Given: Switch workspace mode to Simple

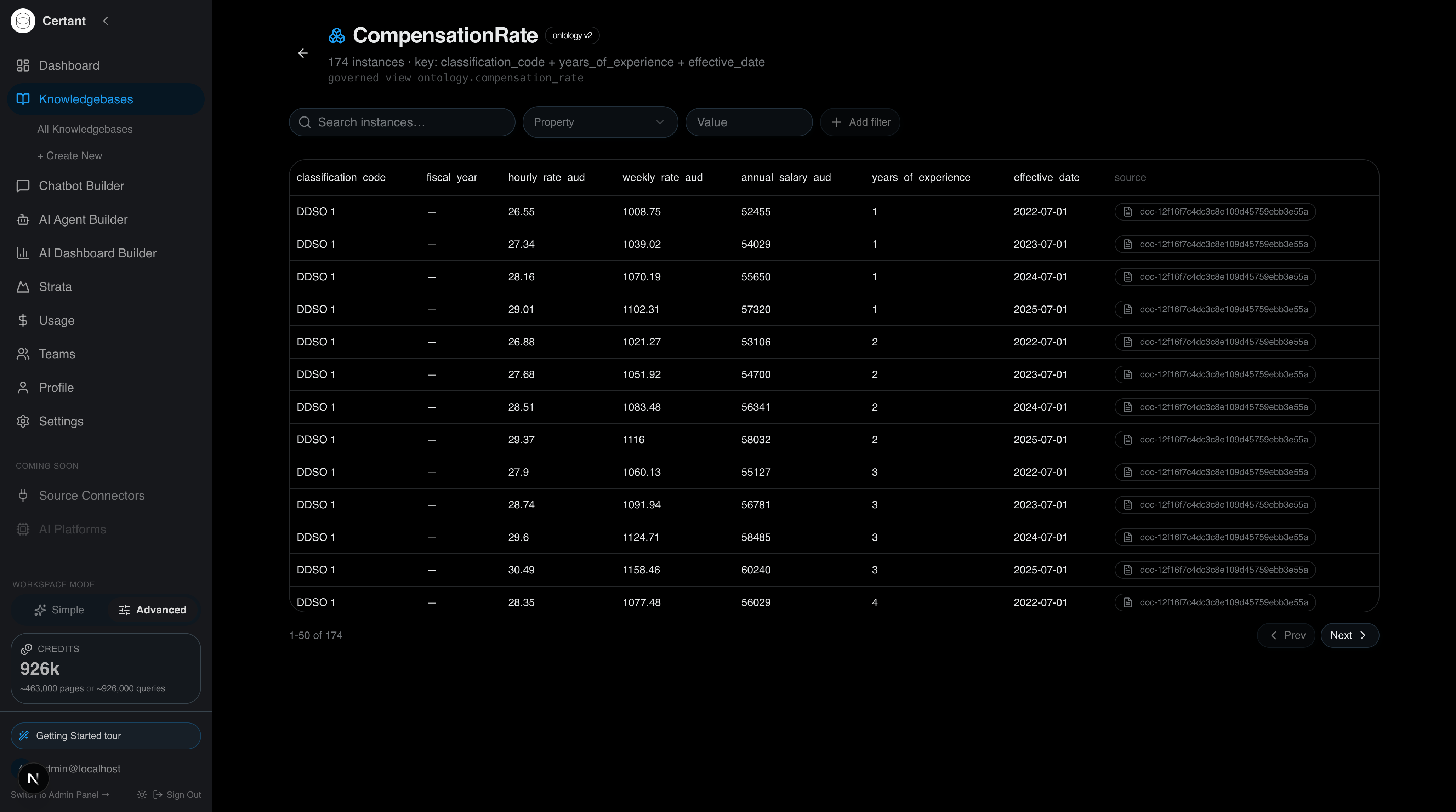Looking at the screenshot, I should tap(59, 610).
